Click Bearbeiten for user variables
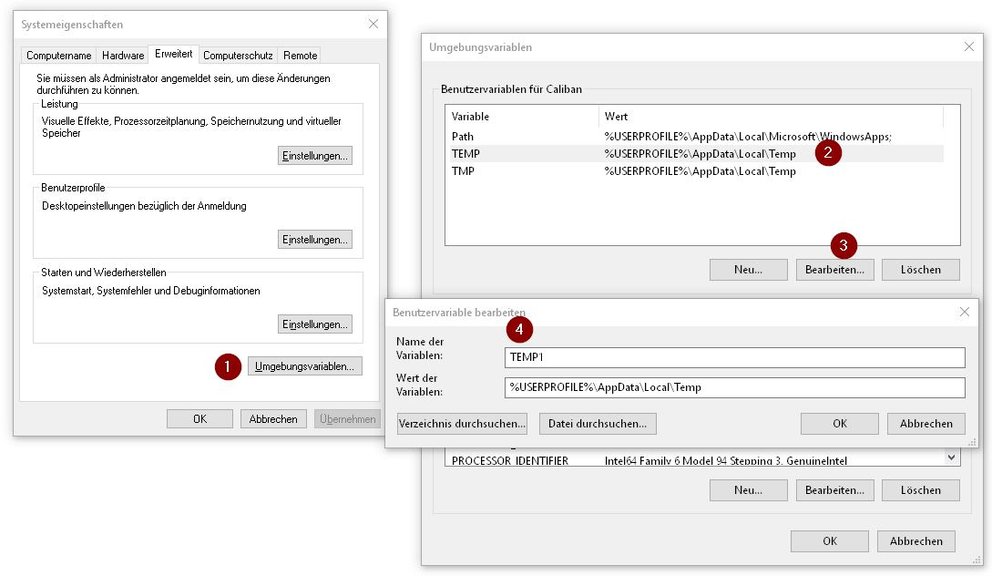The width and height of the screenshot is (992, 576). [x=836, y=269]
